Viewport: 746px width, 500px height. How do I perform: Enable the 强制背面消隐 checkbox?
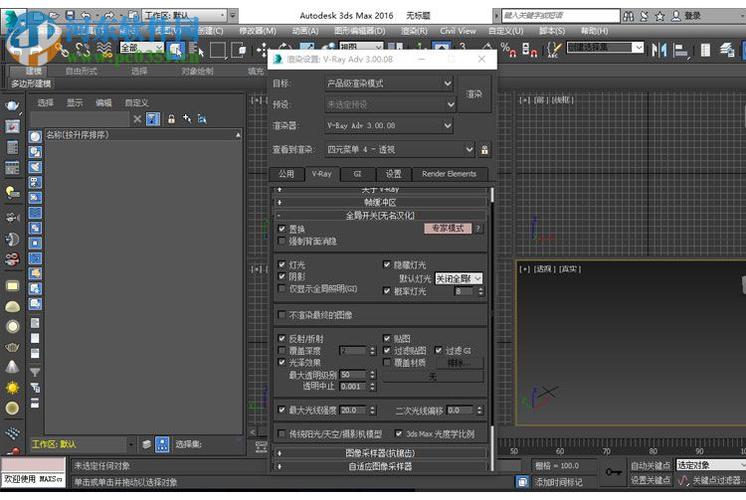(282, 241)
